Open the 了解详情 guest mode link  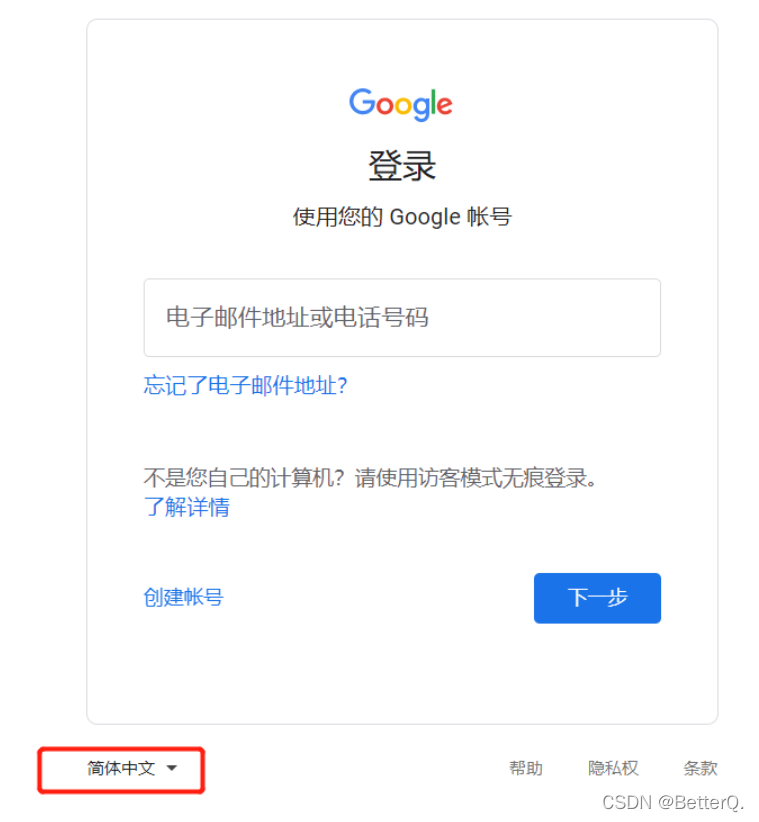pos(187,507)
